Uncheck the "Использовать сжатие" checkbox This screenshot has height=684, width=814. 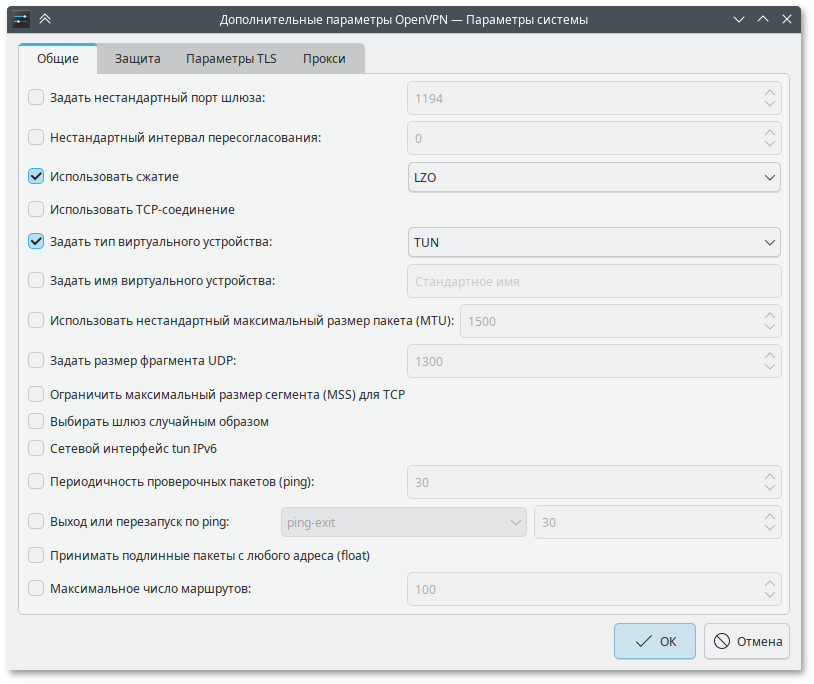(36, 177)
